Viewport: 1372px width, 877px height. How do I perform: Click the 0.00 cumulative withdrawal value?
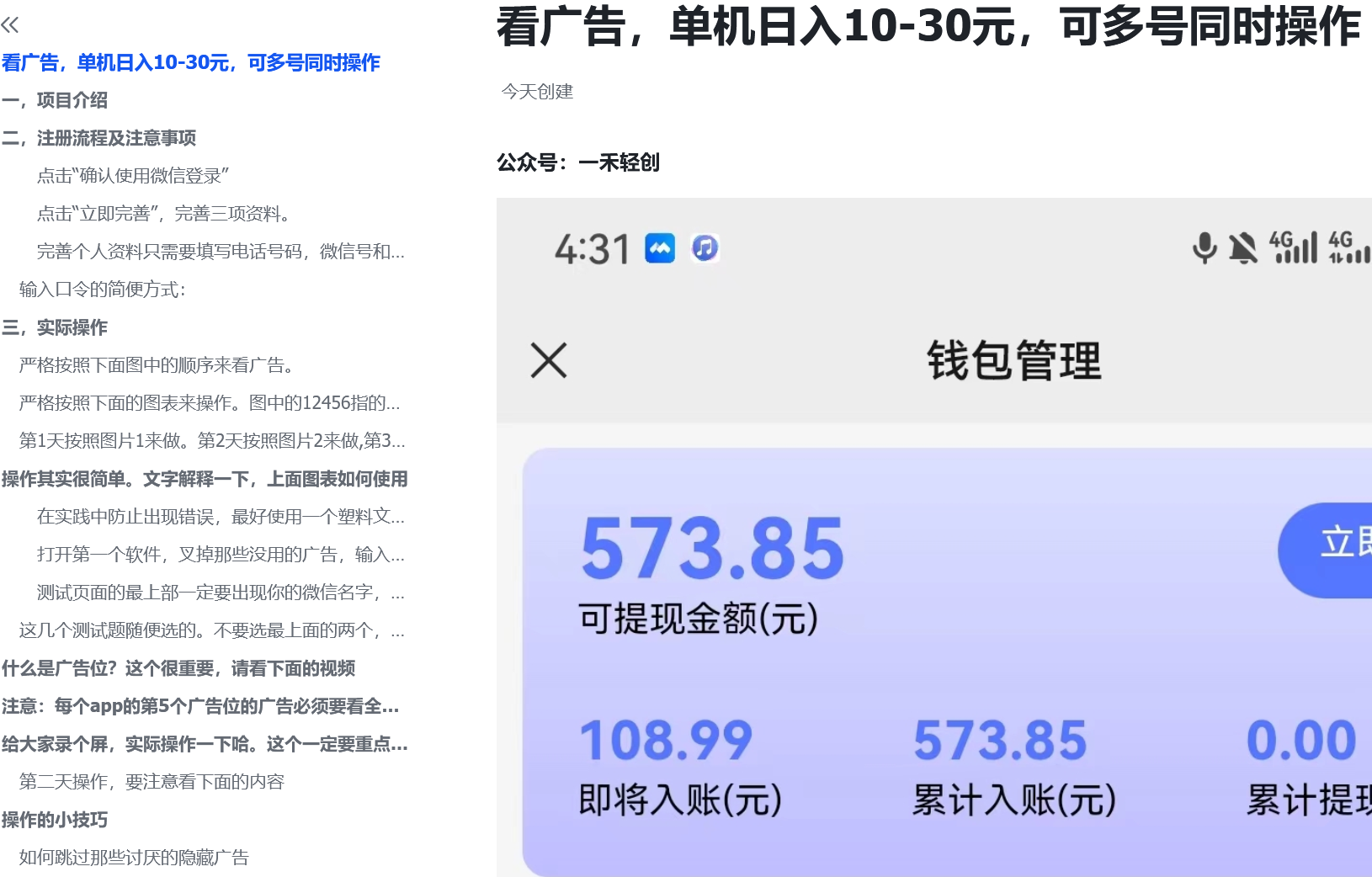[1301, 740]
